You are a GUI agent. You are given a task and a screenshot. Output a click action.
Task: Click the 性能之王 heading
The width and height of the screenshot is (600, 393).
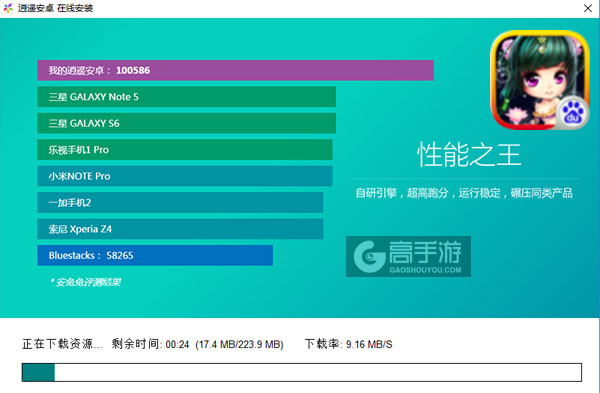click(x=469, y=155)
